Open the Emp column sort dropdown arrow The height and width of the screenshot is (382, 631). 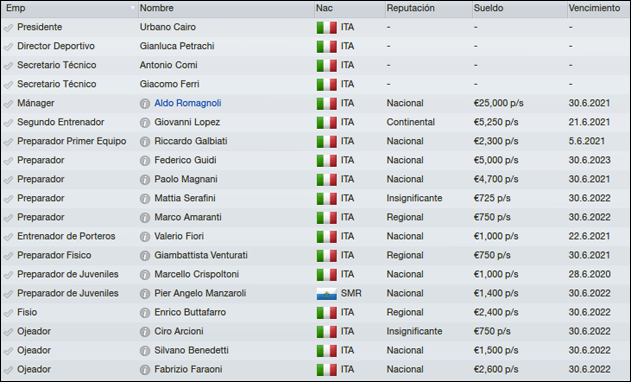[x=132, y=8]
